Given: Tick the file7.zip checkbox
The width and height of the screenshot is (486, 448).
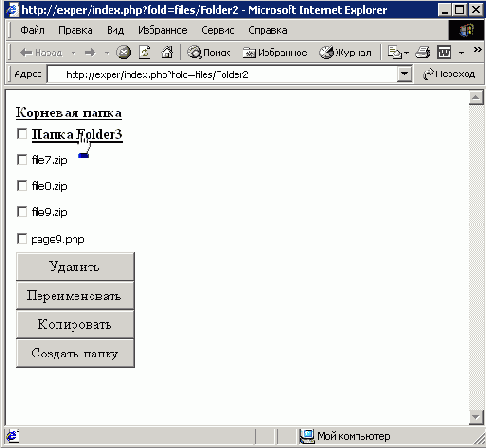Looking at the screenshot, I should pos(22,160).
